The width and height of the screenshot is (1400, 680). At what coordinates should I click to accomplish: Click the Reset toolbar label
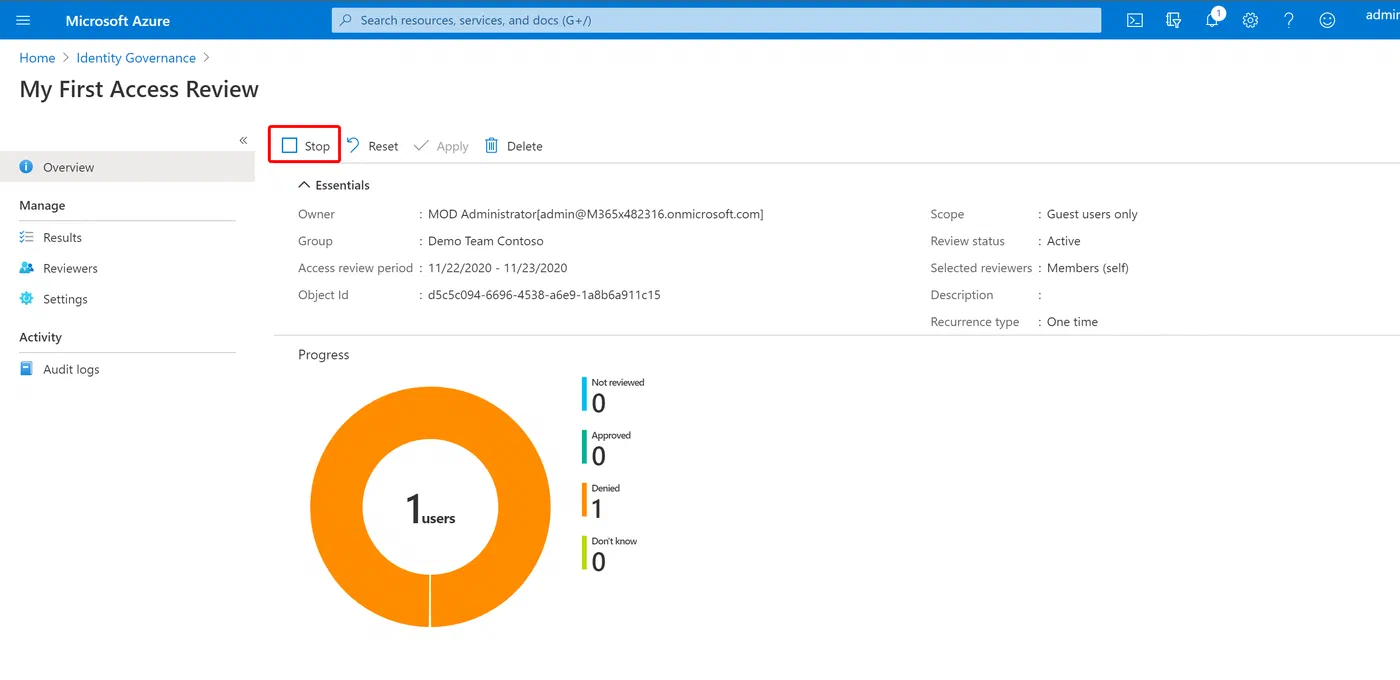click(383, 146)
